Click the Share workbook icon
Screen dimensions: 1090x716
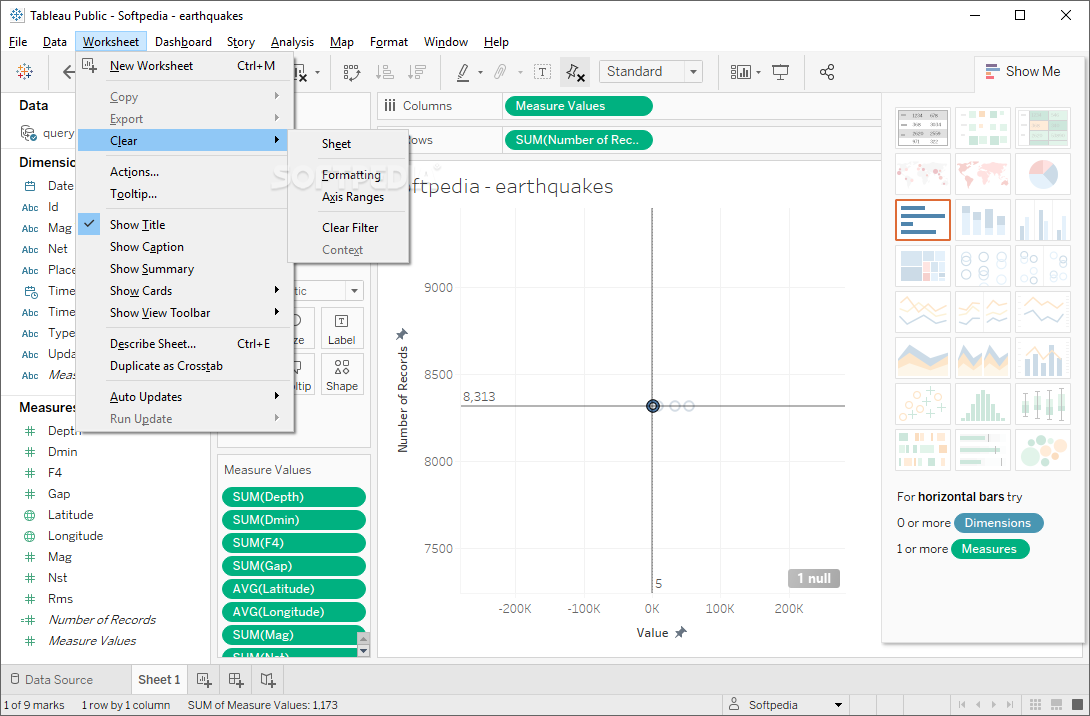click(827, 72)
